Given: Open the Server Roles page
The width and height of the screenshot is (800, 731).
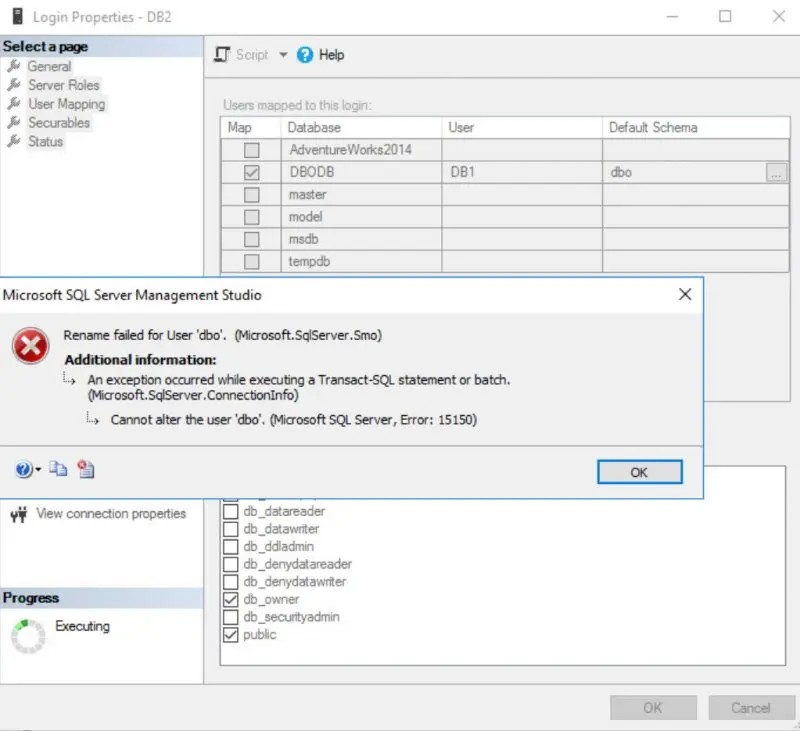Looking at the screenshot, I should (64, 85).
